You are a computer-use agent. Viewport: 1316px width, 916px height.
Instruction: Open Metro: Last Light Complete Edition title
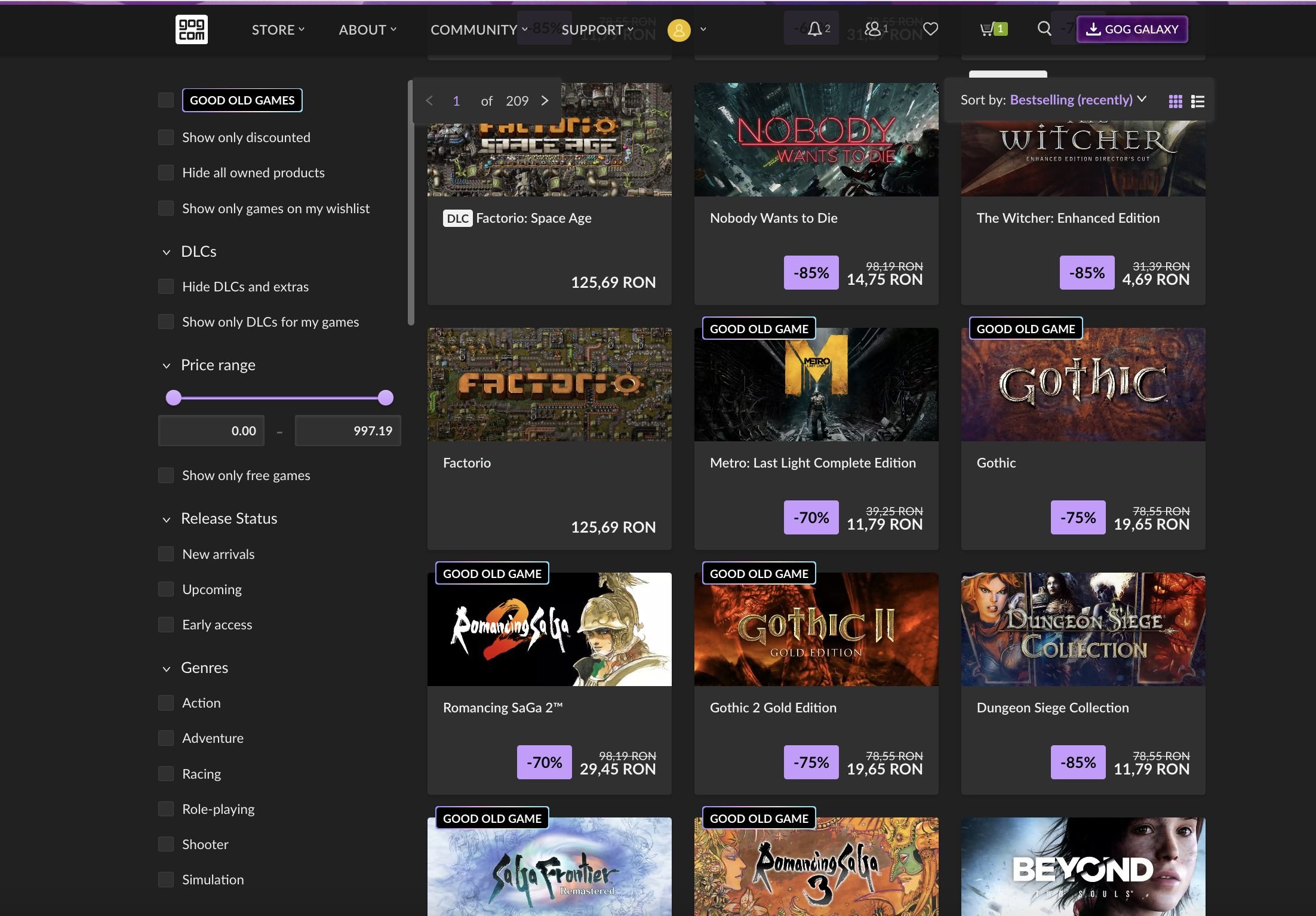click(813, 463)
